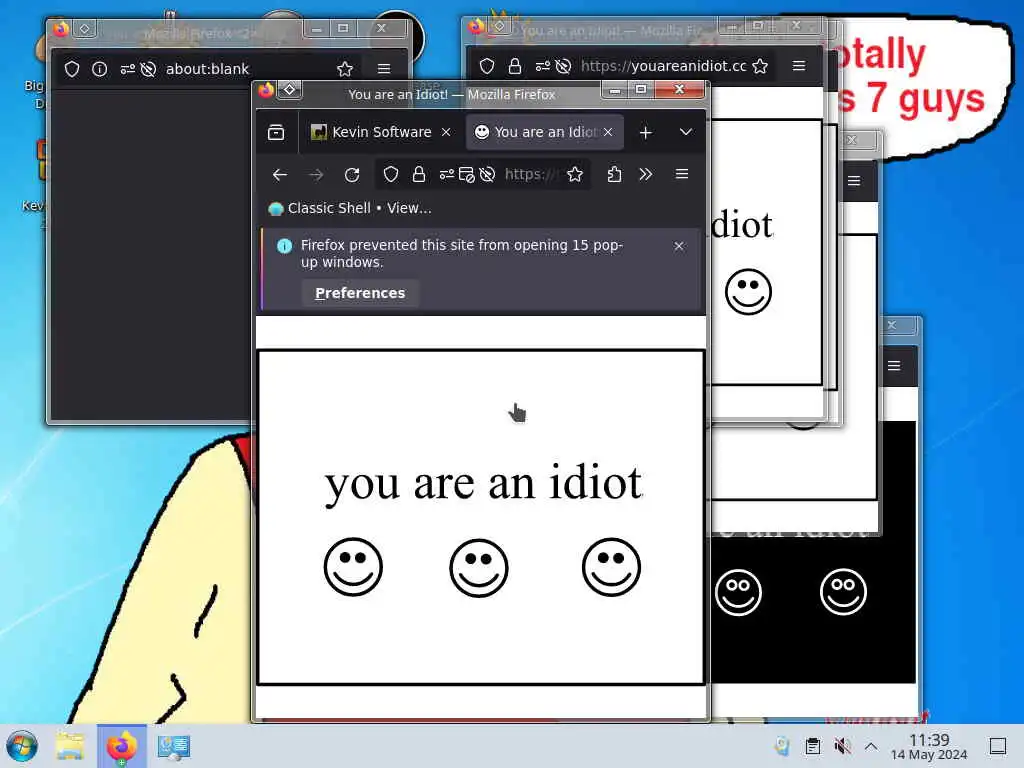1024x768 pixels.
Task: Reload the current page
Action: 352,174
